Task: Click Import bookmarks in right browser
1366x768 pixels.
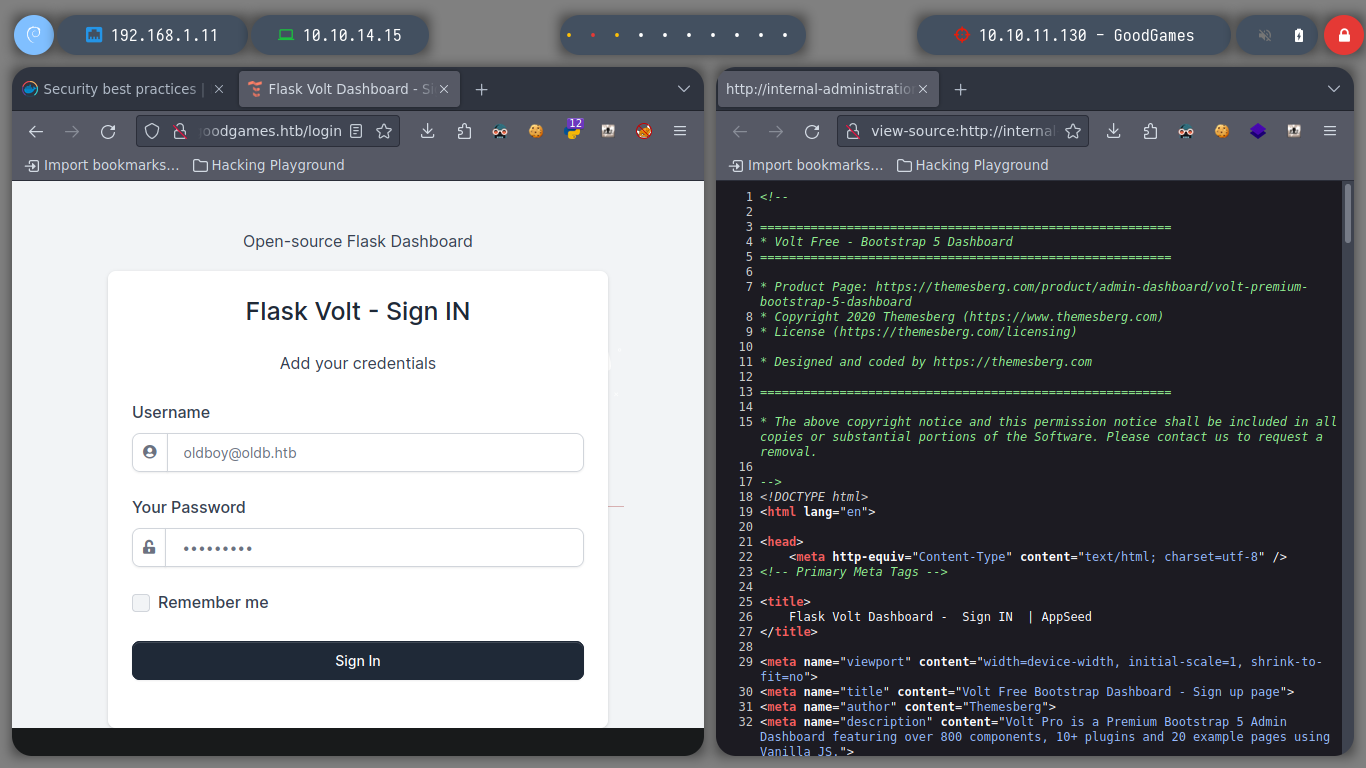Action: click(x=806, y=165)
